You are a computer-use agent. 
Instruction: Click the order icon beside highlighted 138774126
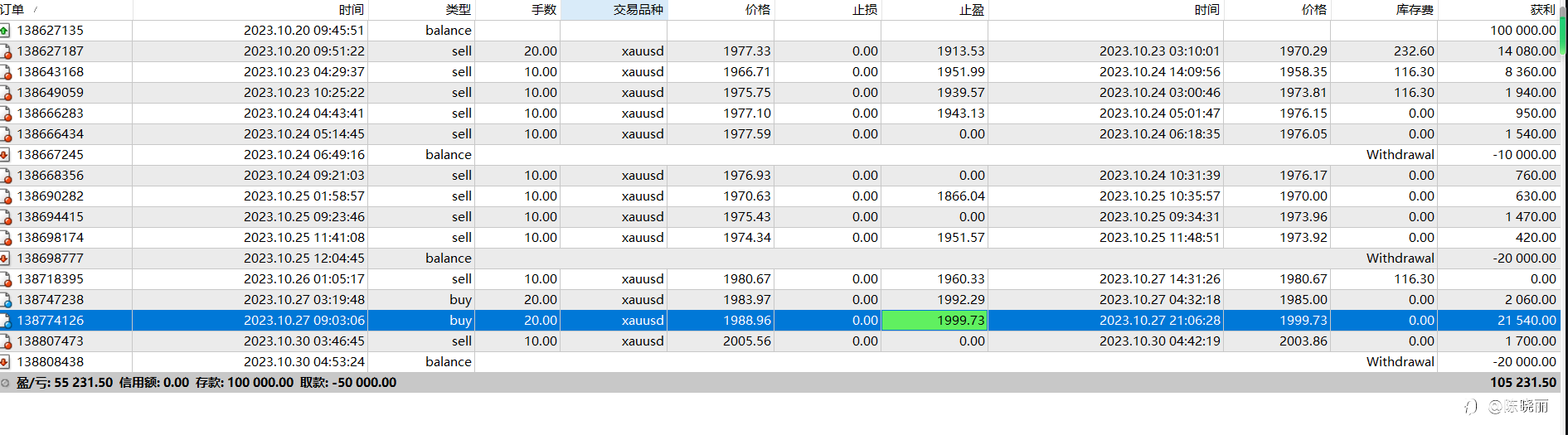click(5, 321)
